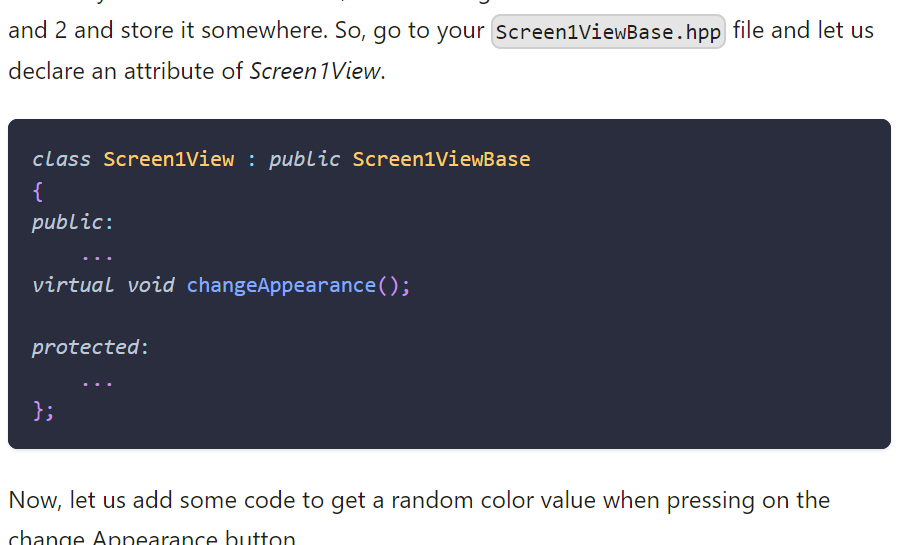Click the opening curly brace in the code
The width and height of the screenshot is (899, 545).
pyautogui.click(x=38, y=191)
